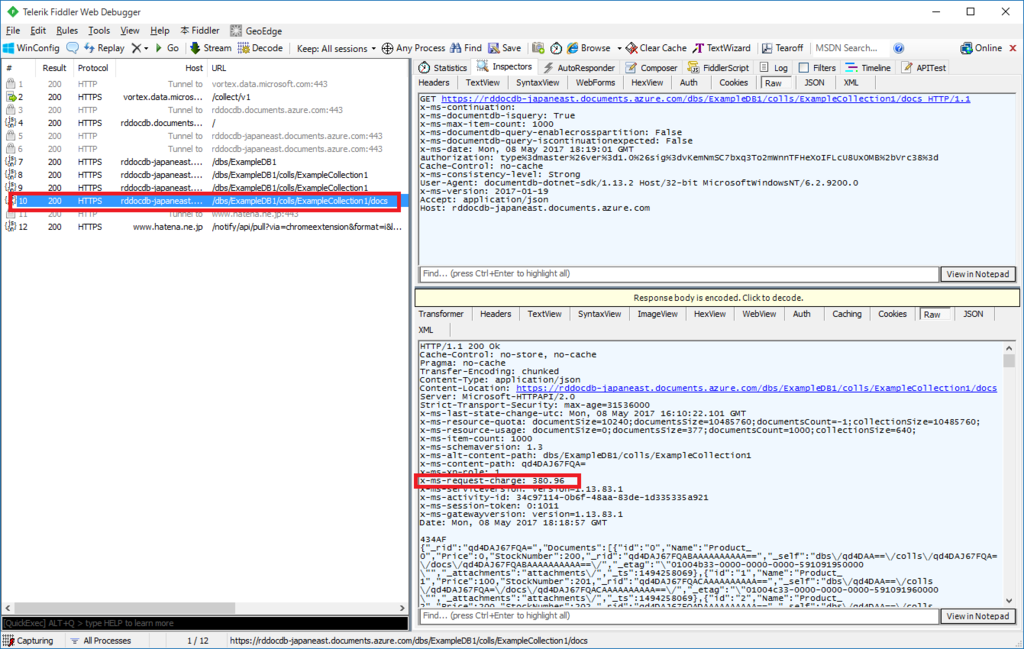Replay the selected session
1024x649 pixels.
104,48
